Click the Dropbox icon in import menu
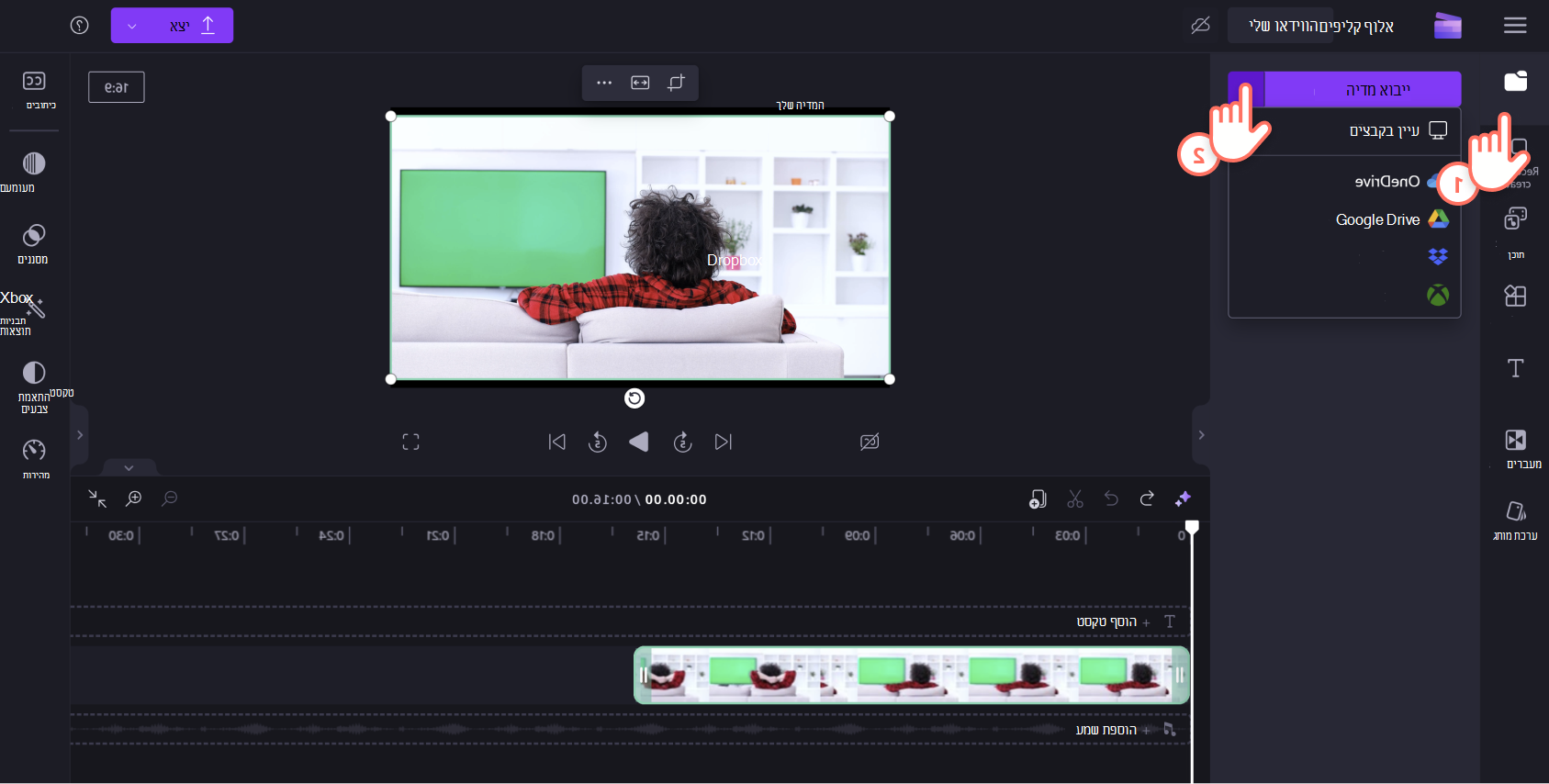The image size is (1549, 784). click(1438, 256)
